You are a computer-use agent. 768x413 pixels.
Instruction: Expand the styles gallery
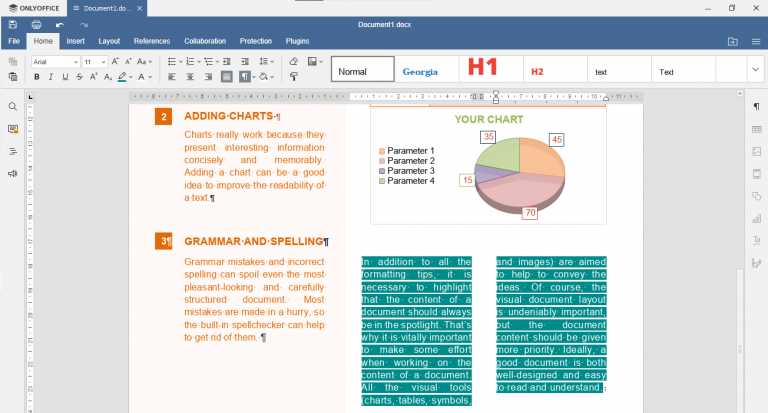[755, 69]
